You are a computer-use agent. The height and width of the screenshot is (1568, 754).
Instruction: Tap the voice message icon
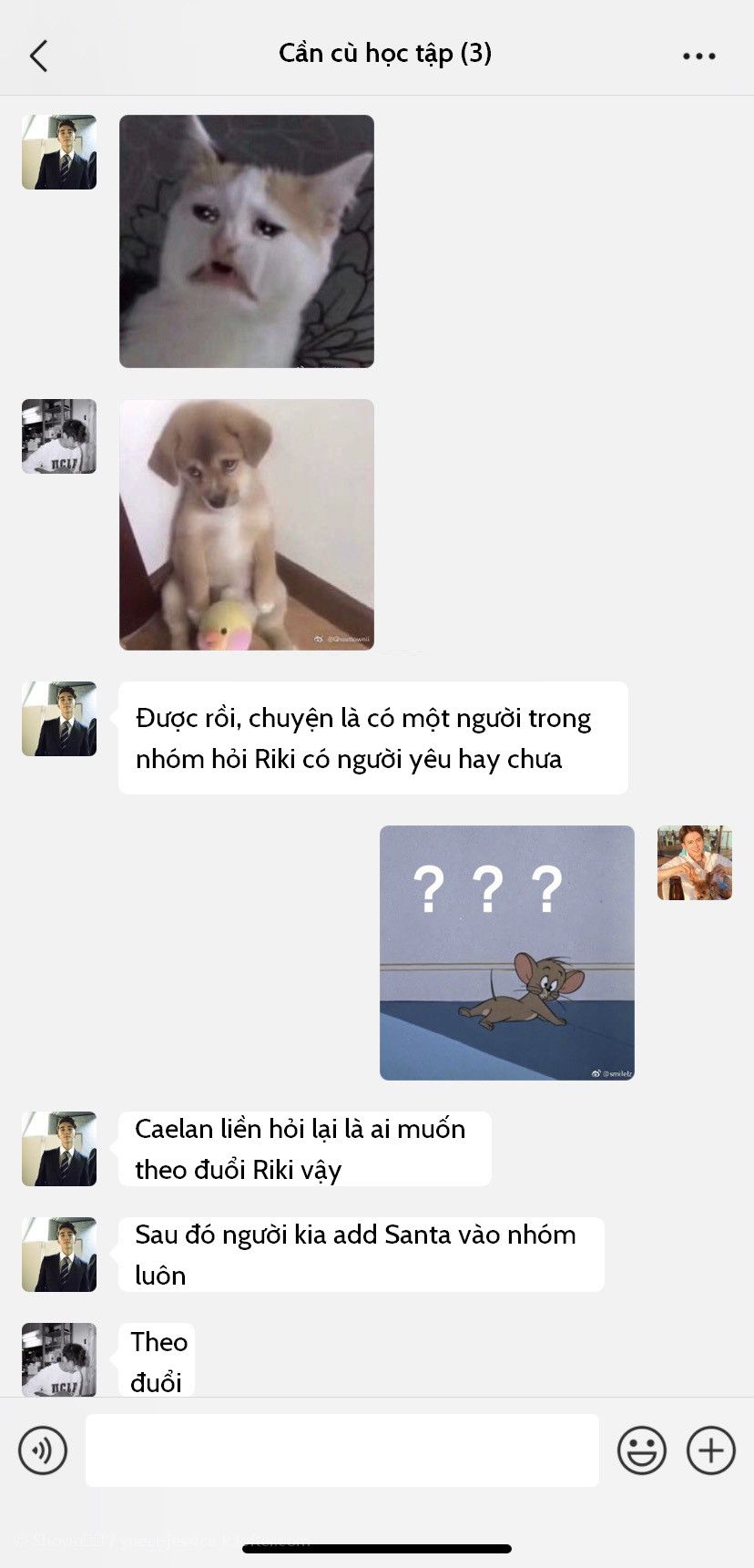pos(43,1450)
